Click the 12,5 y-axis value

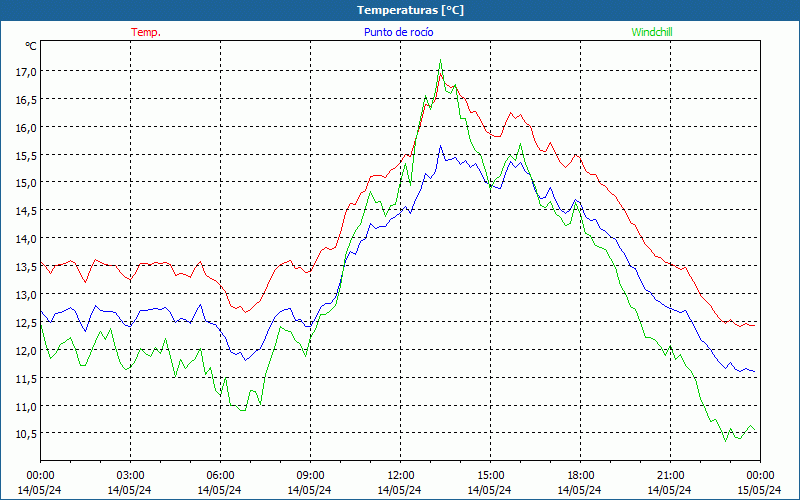click(26, 323)
